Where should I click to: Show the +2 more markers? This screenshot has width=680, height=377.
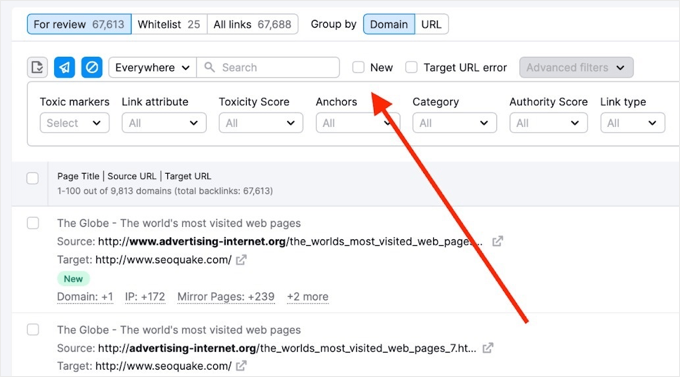pyautogui.click(x=307, y=297)
